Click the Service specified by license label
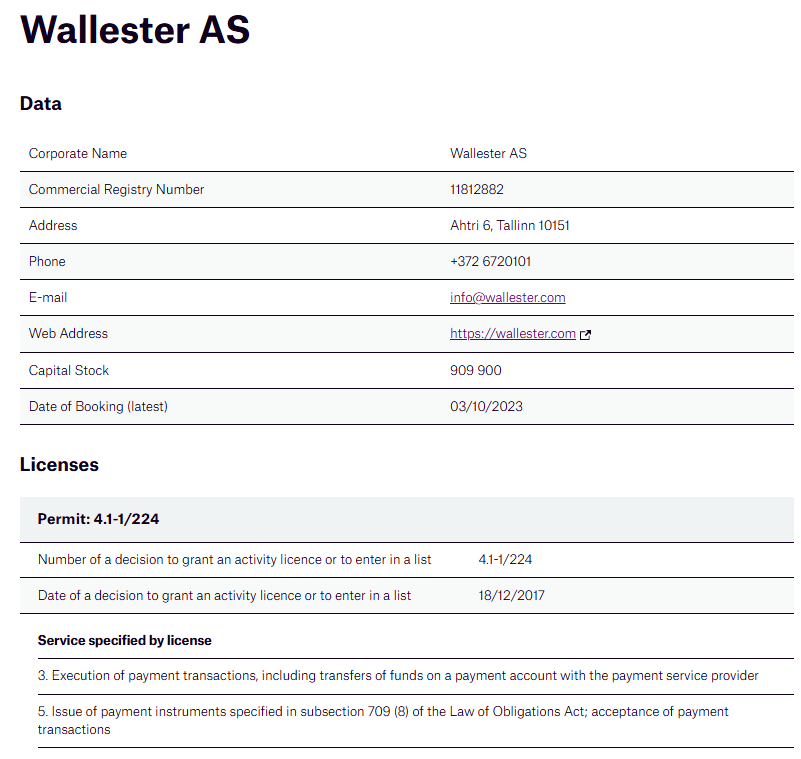801x759 pixels. coord(125,640)
